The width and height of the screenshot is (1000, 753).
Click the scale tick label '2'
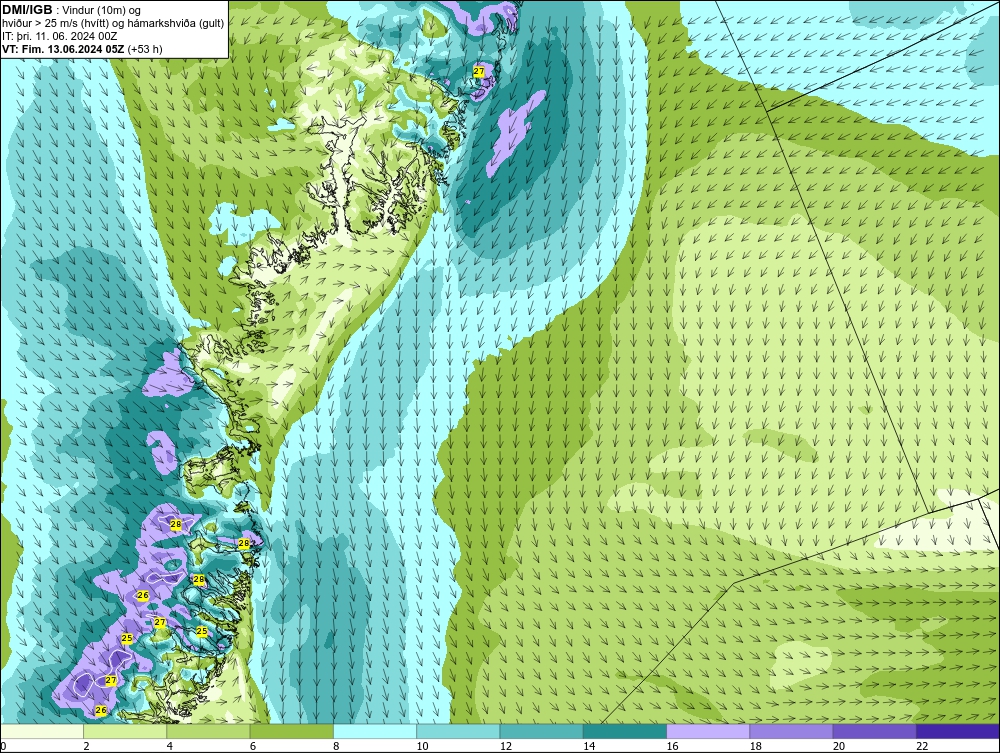(x=86, y=747)
